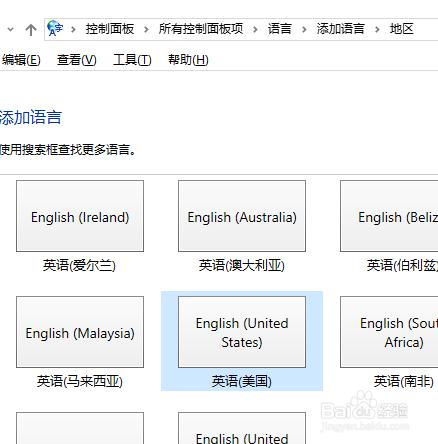Select the English (Ireland) tile

click(80, 216)
